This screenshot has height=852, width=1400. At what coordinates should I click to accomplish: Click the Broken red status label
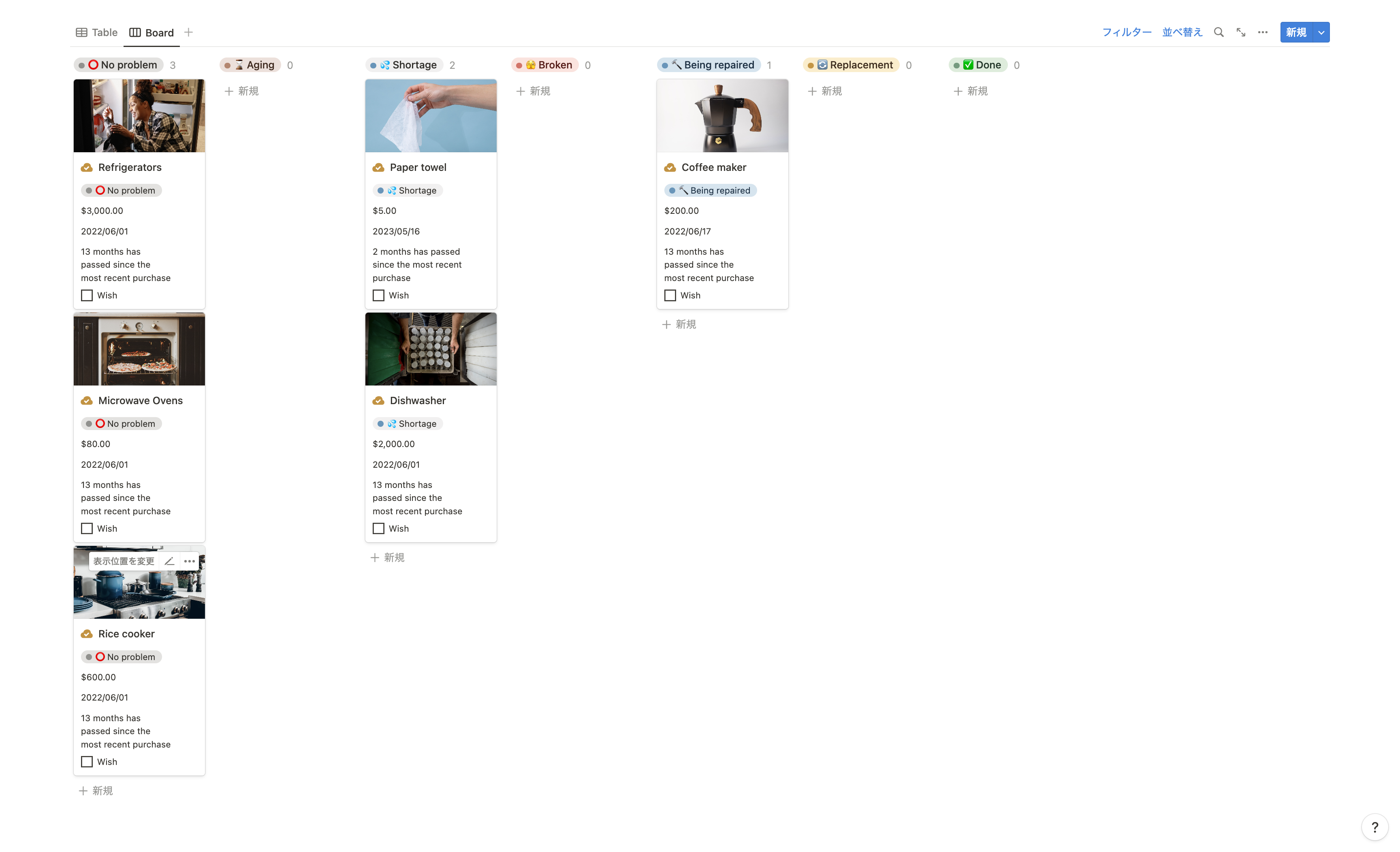pyautogui.click(x=544, y=65)
